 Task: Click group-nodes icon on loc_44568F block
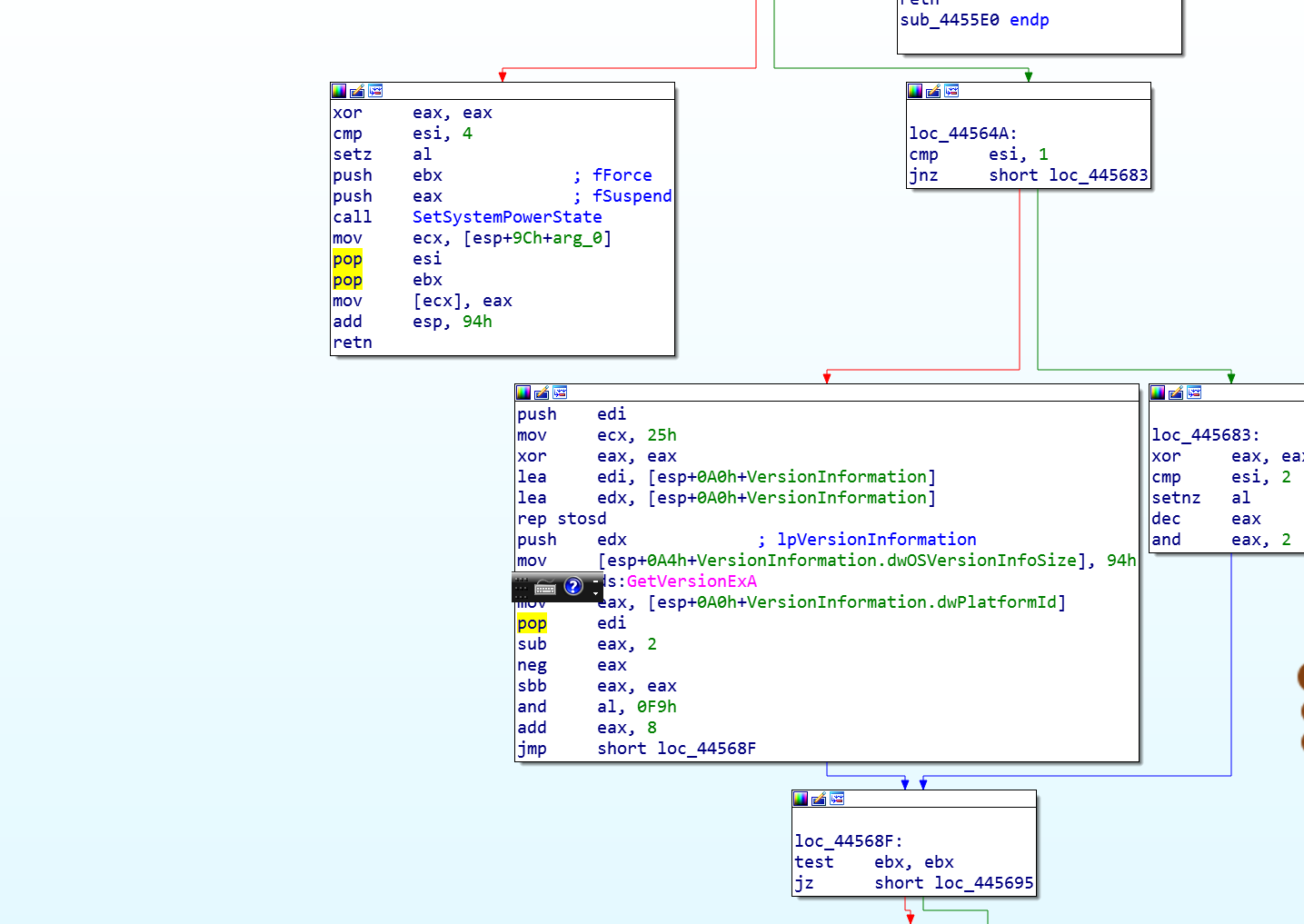(x=837, y=799)
